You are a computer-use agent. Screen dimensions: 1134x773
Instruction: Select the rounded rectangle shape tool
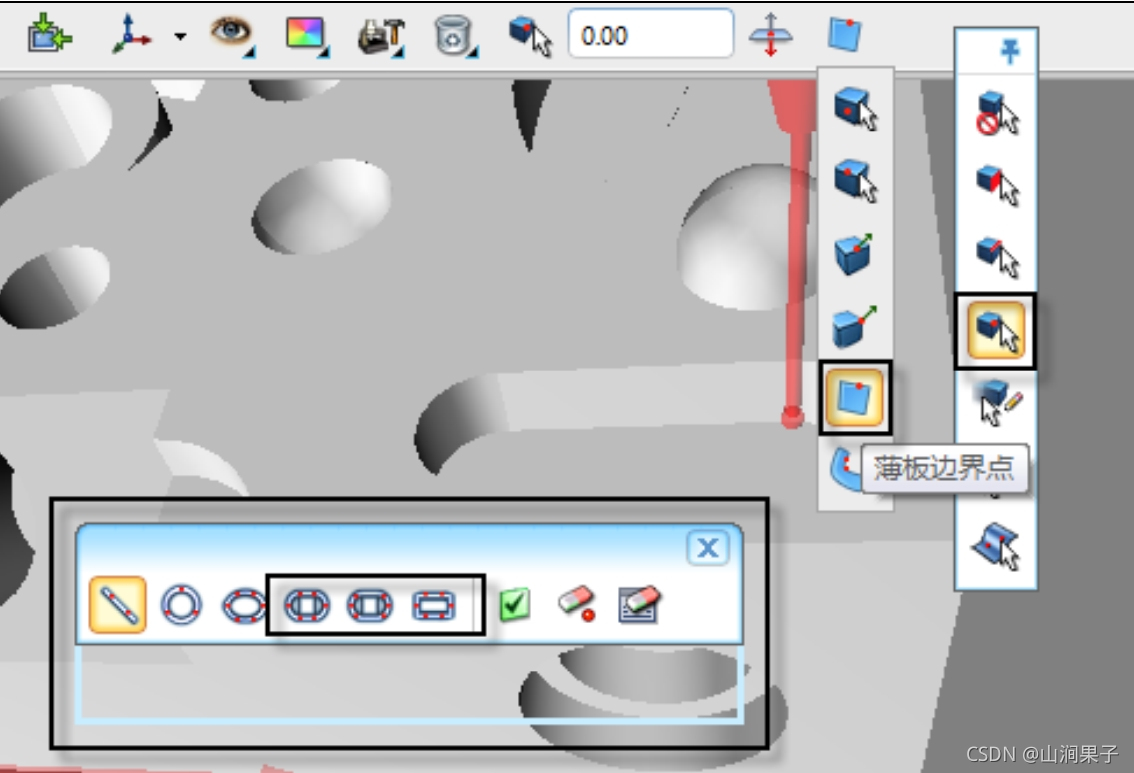point(370,605)
